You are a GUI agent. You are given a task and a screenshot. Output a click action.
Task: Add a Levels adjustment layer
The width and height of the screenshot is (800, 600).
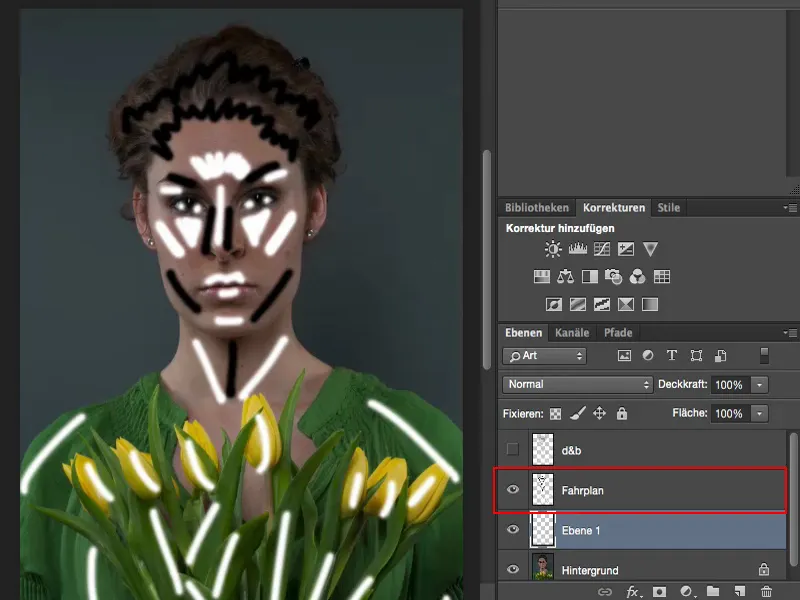[x=578, y=249]
